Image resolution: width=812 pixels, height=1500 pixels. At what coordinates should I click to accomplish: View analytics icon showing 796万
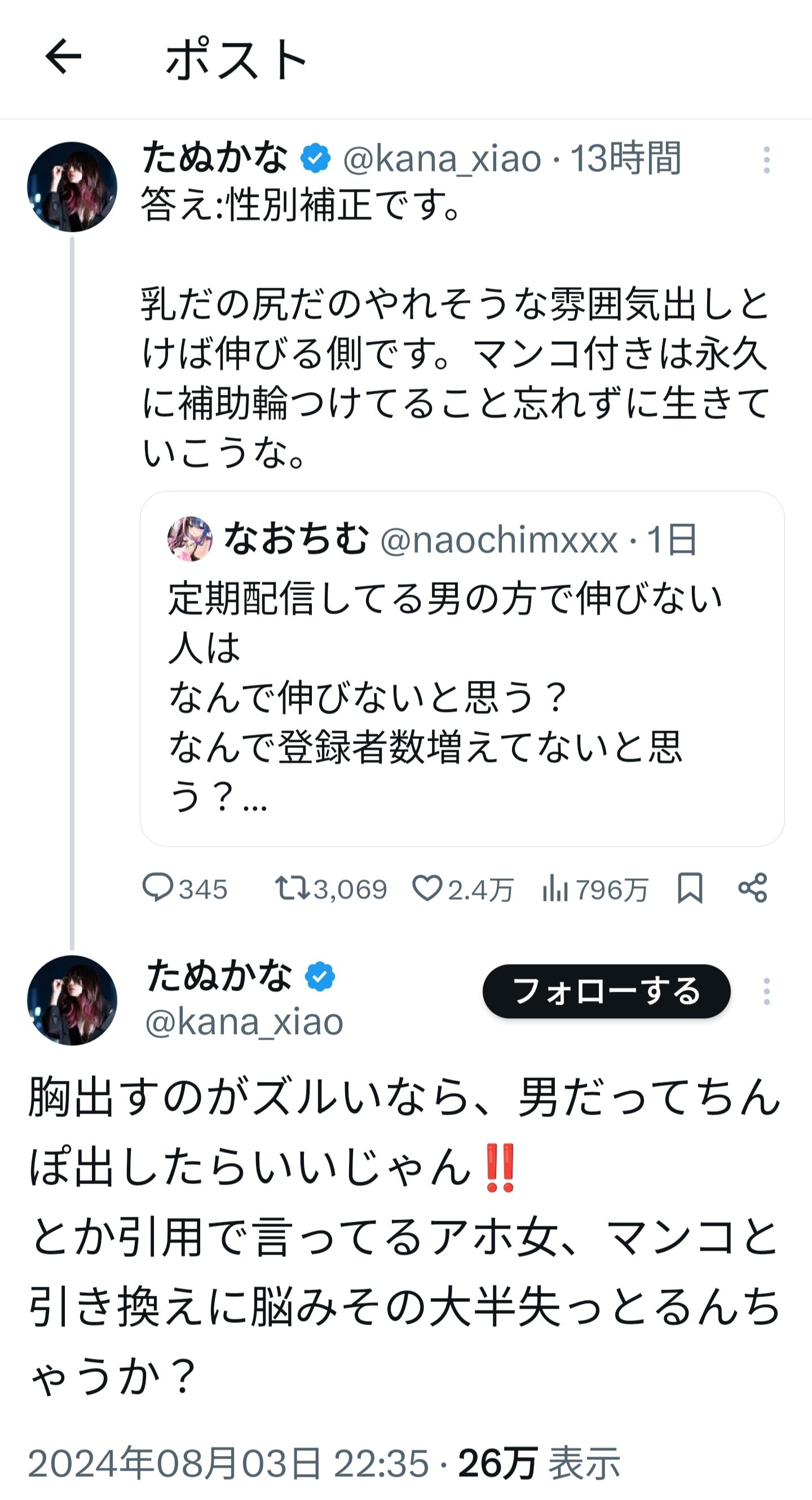pos(555,888)
